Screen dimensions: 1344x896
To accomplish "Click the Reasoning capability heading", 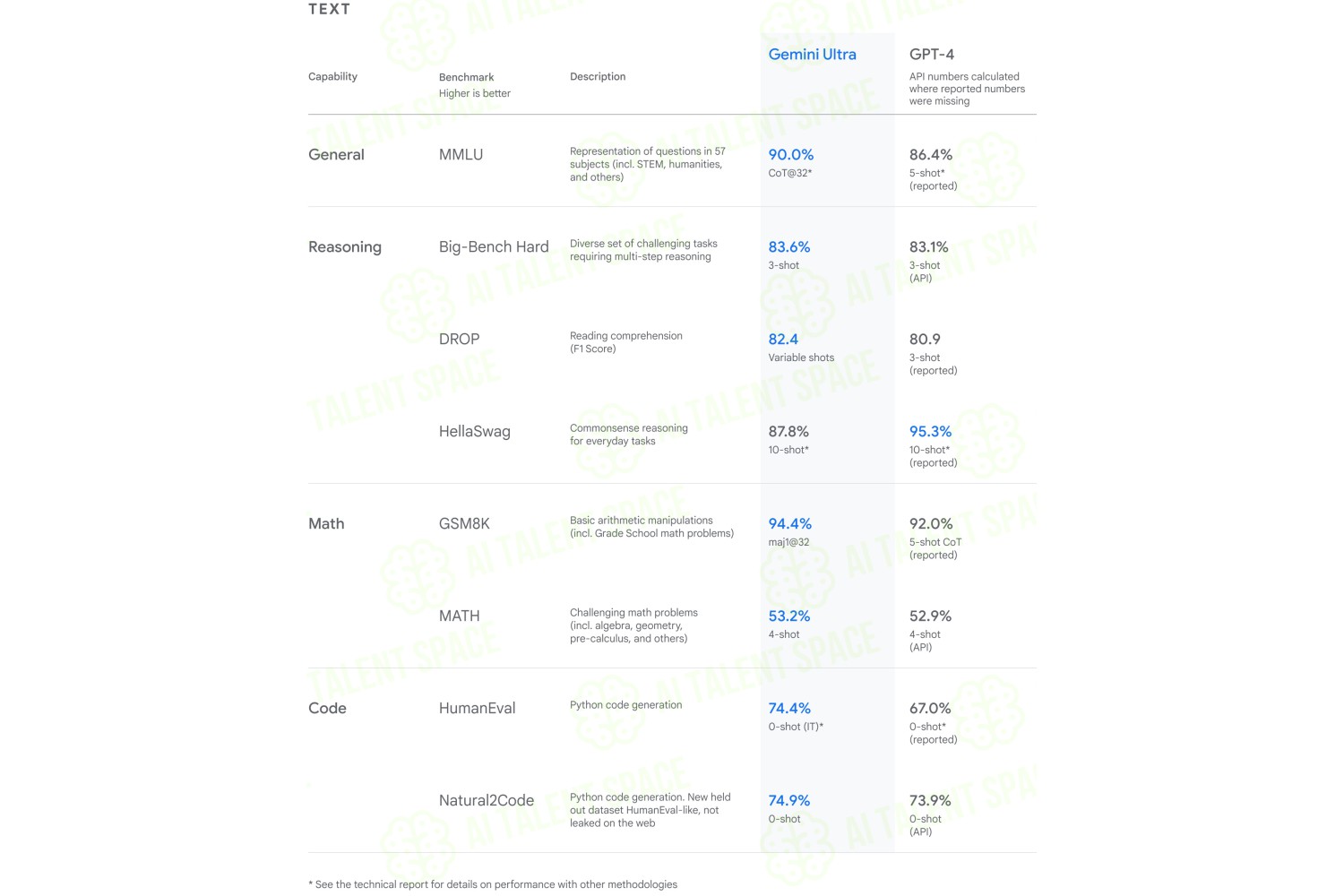I will [x=345, y=247].
